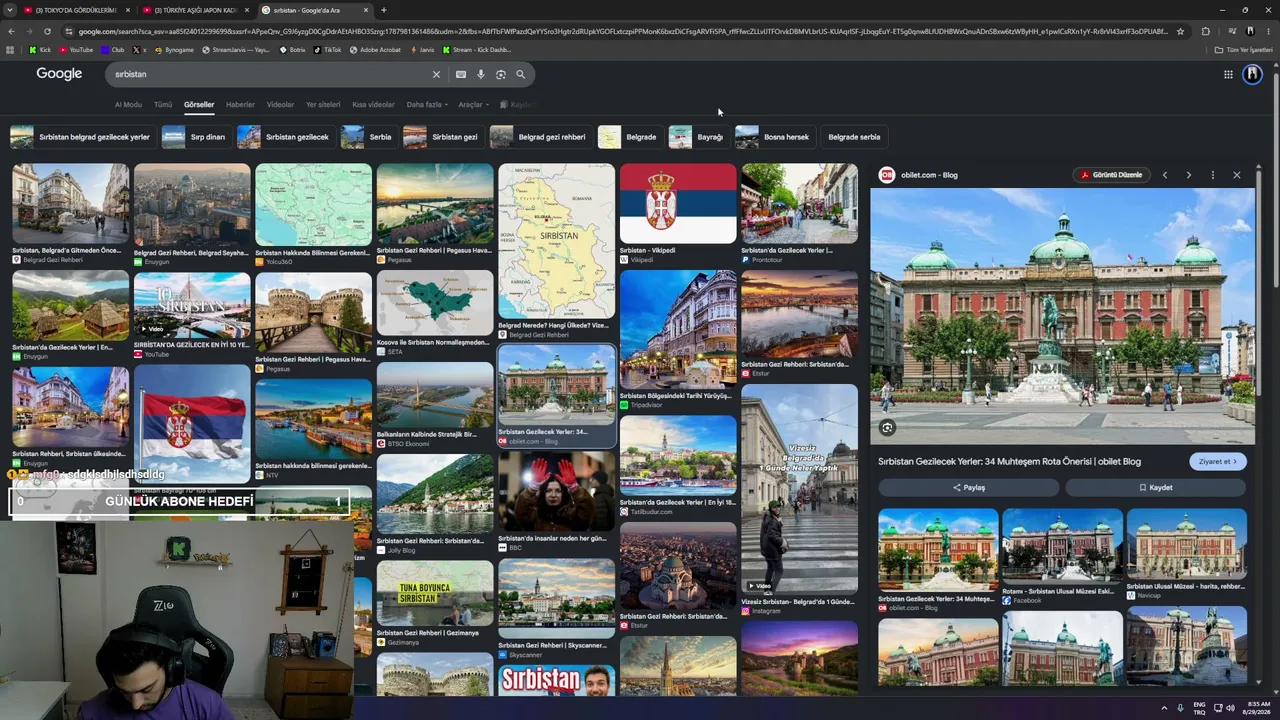Clear the search box with the X
Image resolution: width=1280 pixels, height=720 pixels.
point(436,74)
